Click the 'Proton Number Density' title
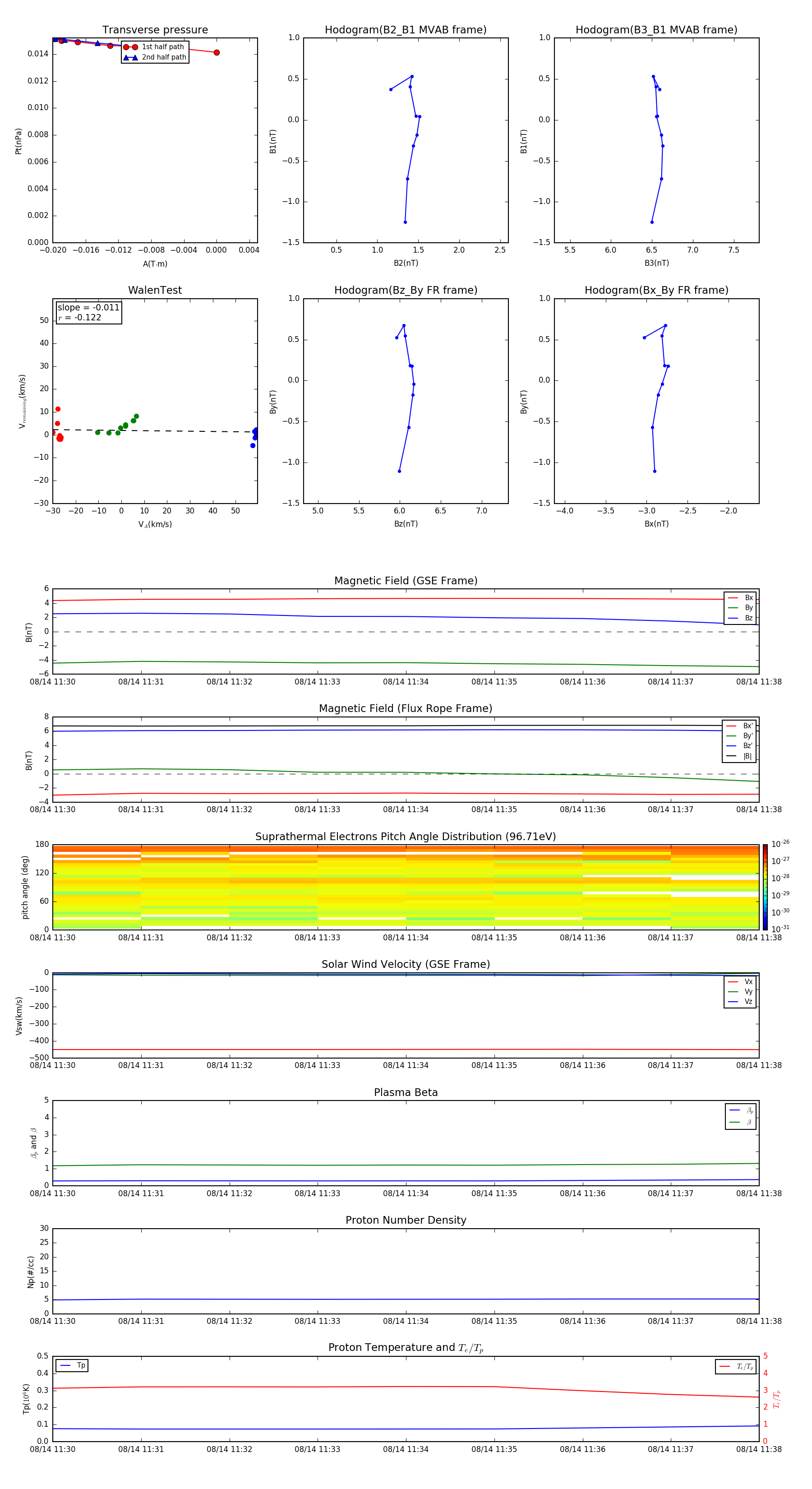The width and height of the screenshot is (812, 1489). click(406, 1220)
